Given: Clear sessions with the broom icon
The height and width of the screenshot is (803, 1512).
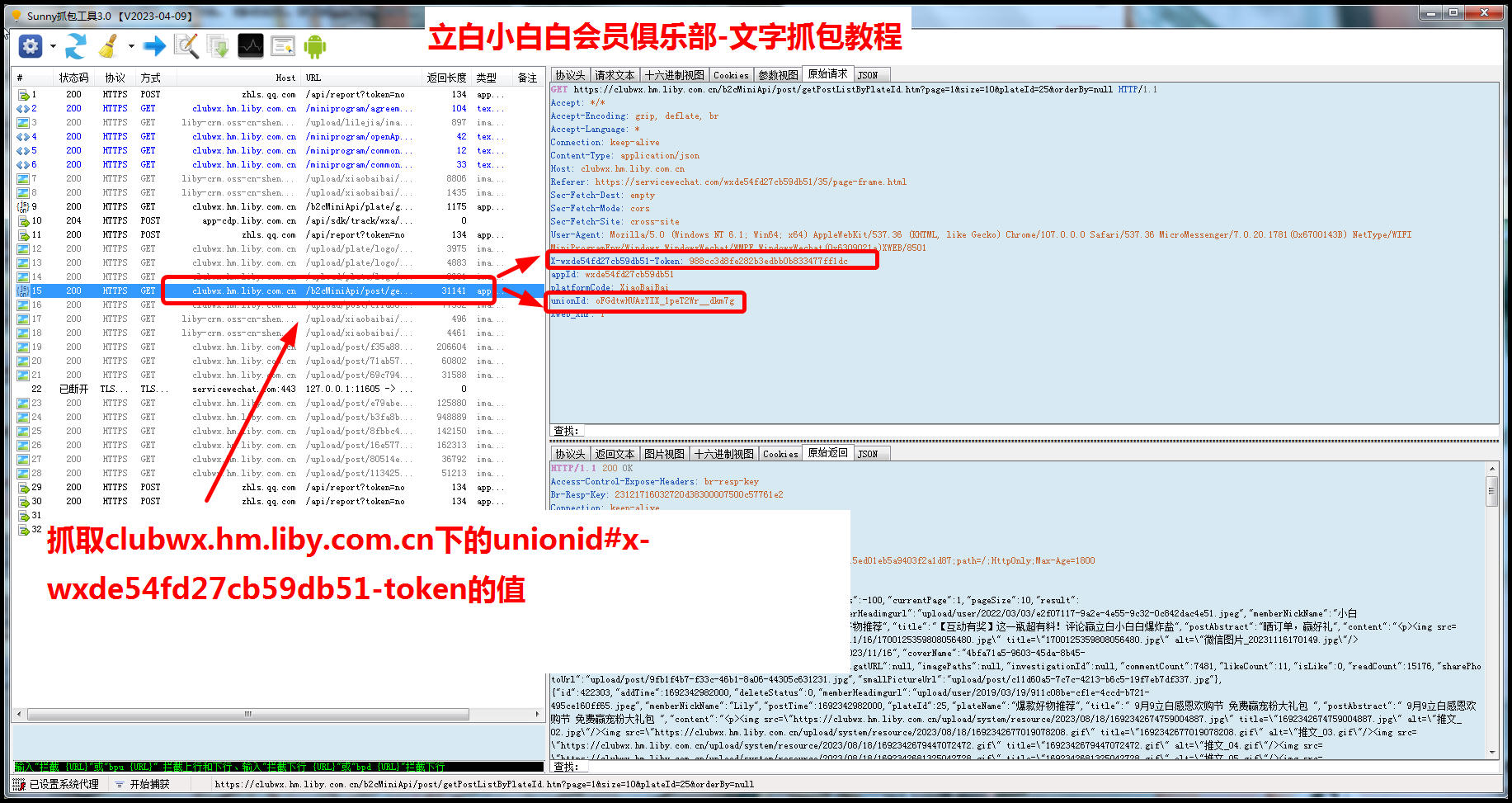Looking at the screenshot, I should coord(109,46).
